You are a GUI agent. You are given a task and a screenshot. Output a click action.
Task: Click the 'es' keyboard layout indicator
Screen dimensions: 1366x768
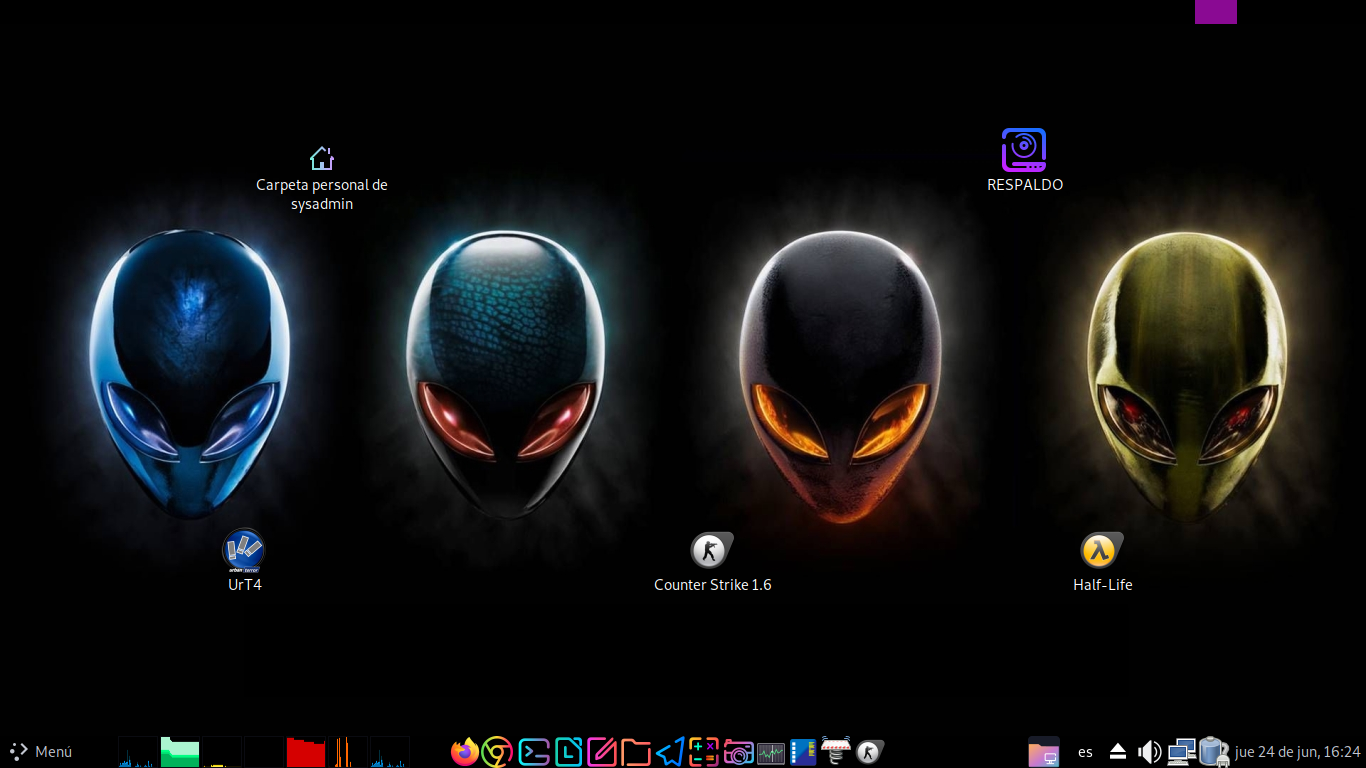coord(1085,751)
